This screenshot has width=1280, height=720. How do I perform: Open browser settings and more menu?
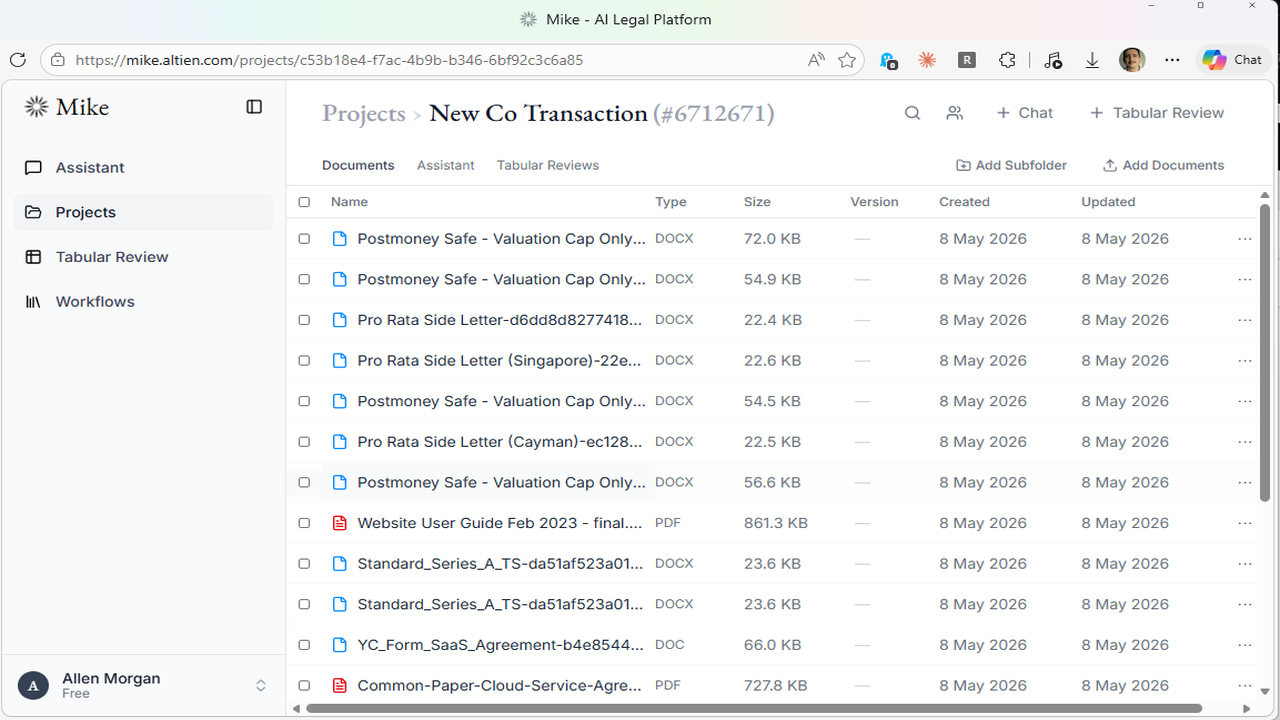(1172, 60)
